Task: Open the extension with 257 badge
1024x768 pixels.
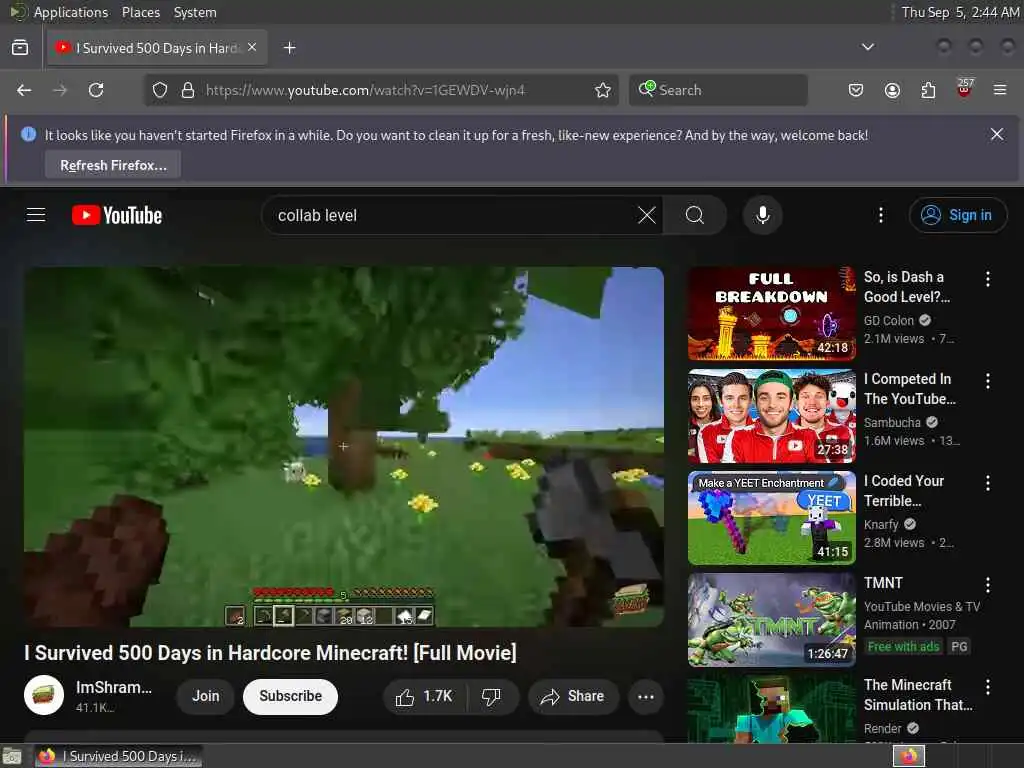Action: (x=964, y=89)
